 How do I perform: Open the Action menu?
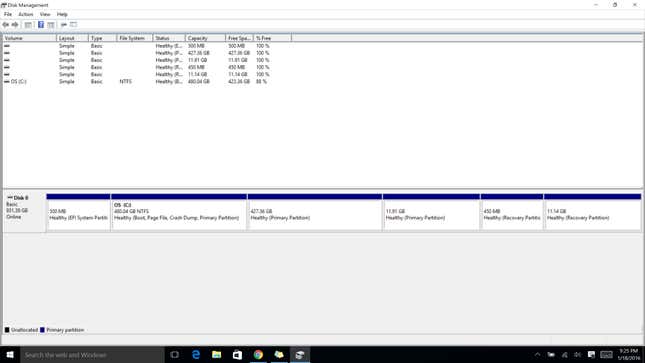click(26, 14)
